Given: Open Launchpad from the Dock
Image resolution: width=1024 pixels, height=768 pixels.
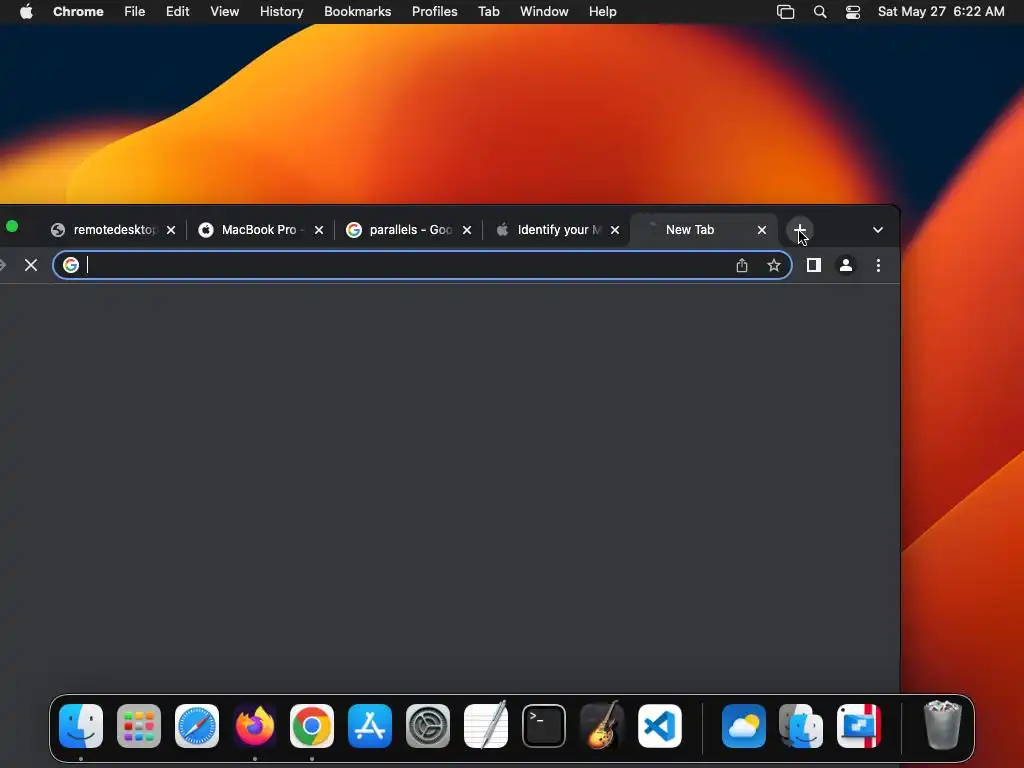Looking at the screenshot, I should pos(138,726).
